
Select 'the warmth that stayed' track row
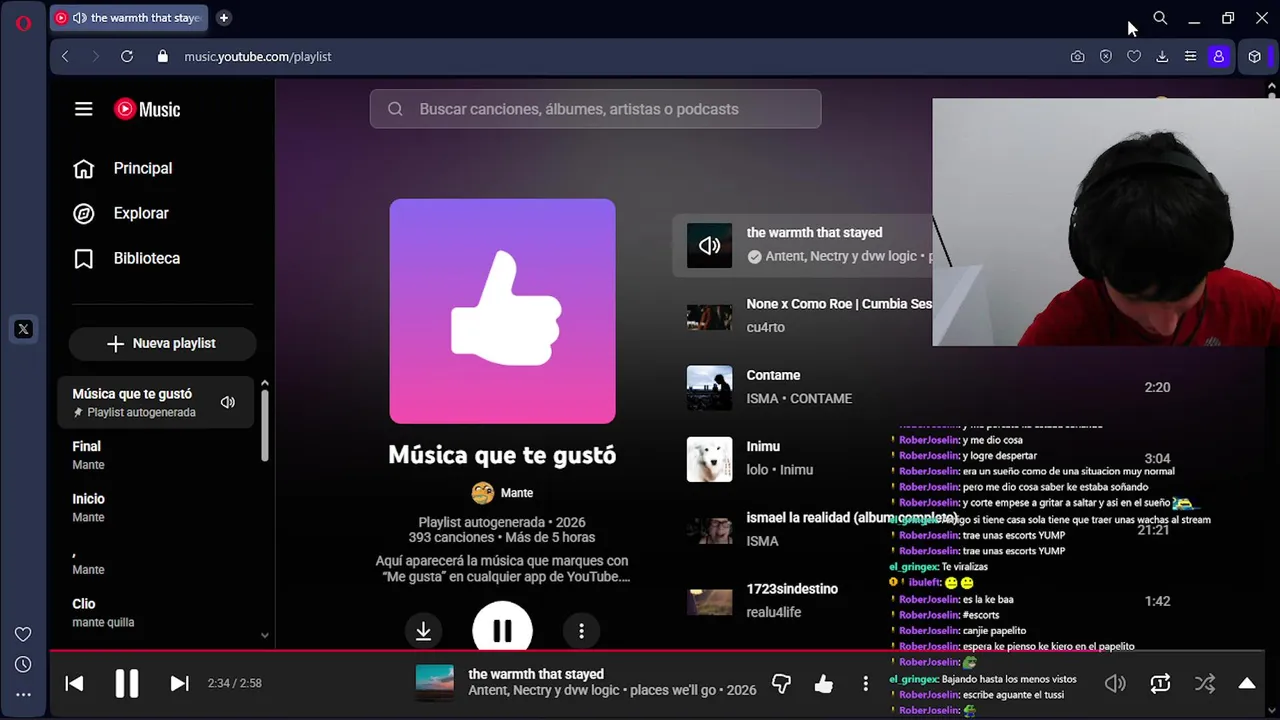click(803, 245)
